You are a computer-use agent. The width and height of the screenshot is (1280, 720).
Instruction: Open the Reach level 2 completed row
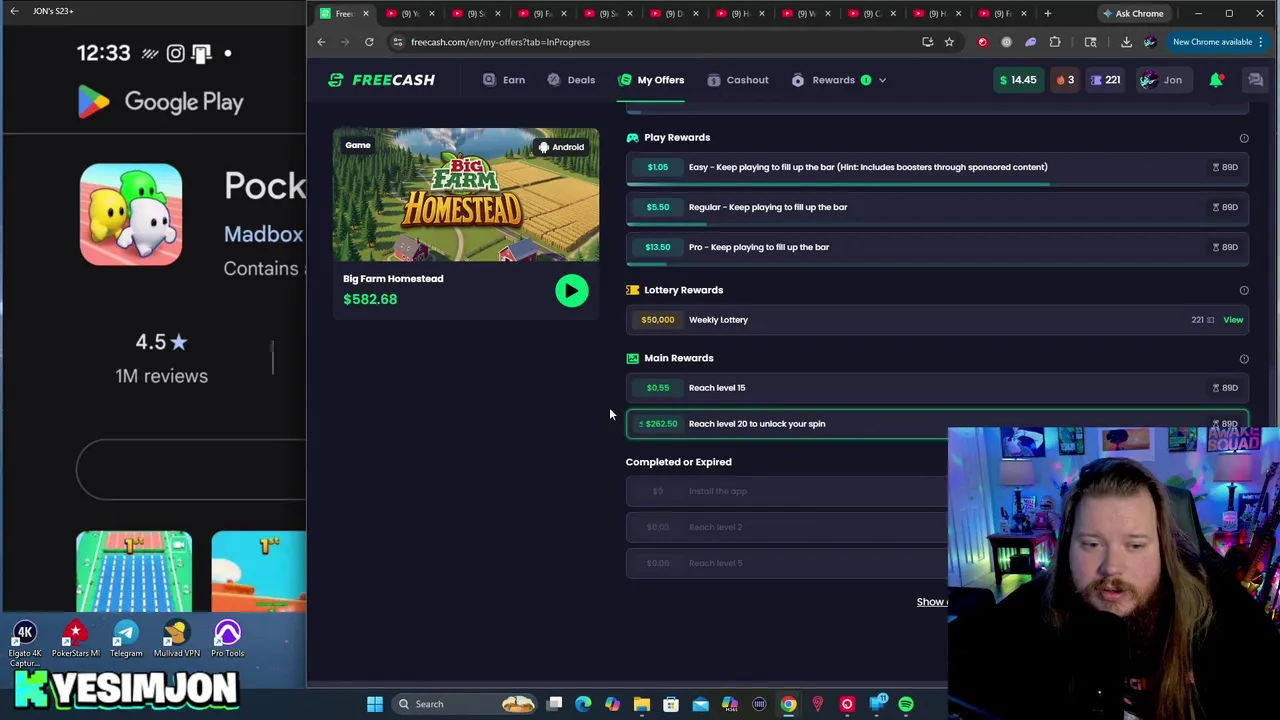786,527
